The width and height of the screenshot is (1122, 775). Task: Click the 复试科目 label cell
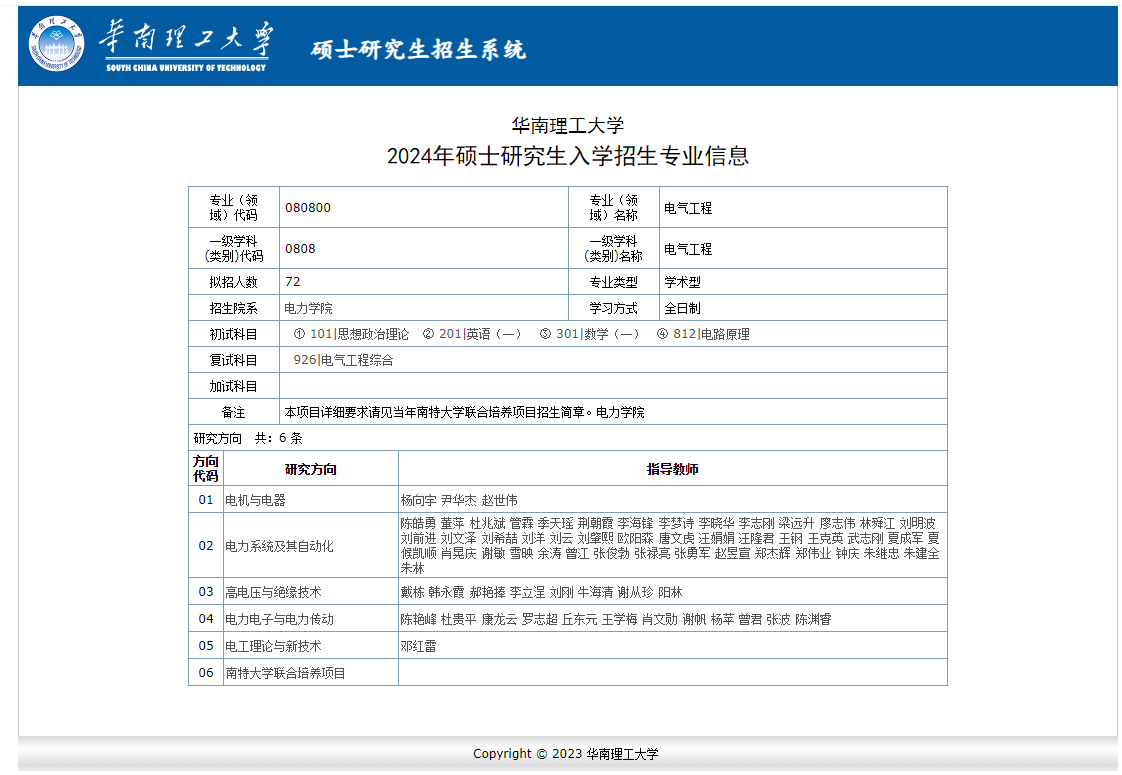[234, 360]
